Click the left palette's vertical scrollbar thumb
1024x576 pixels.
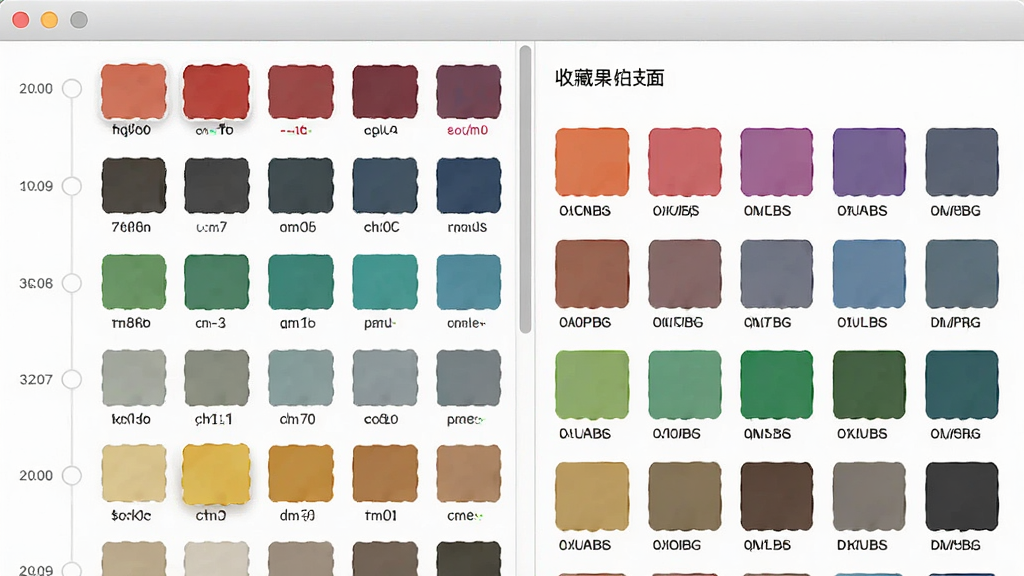(x=525, y=189)
